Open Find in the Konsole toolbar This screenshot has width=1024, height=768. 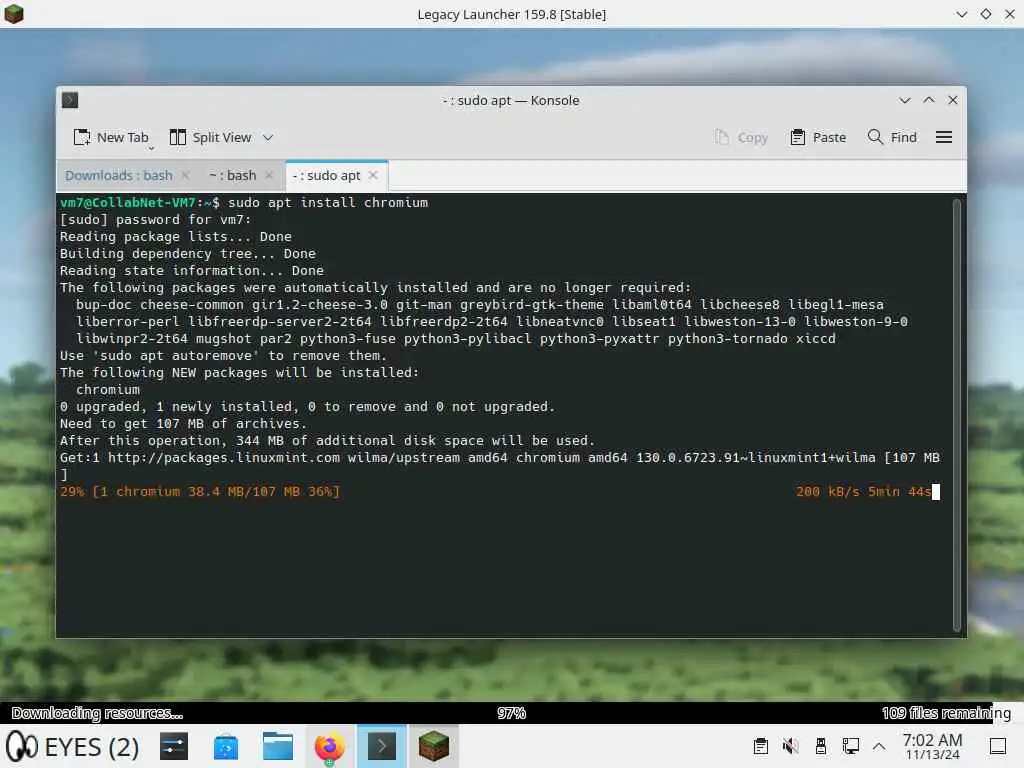pyautogui.click(x=892, y=137)
